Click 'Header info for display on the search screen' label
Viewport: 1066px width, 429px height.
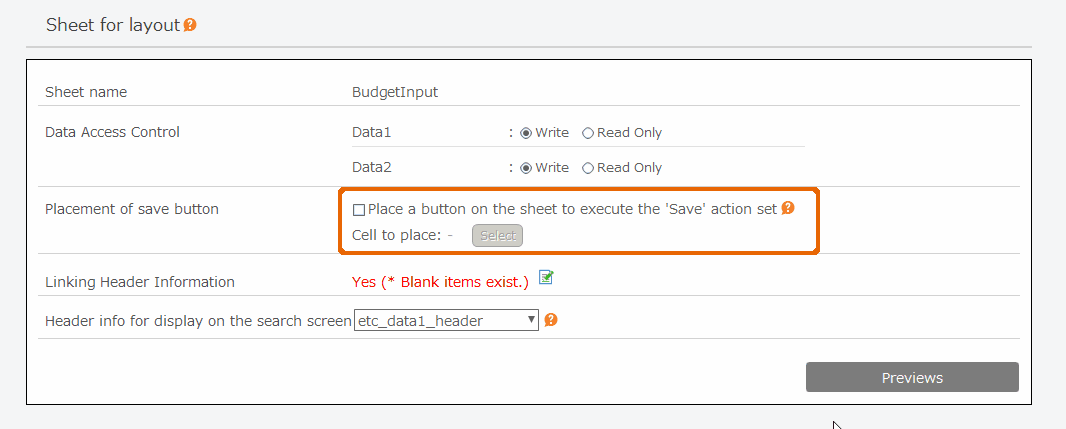(x=198, y=321)
